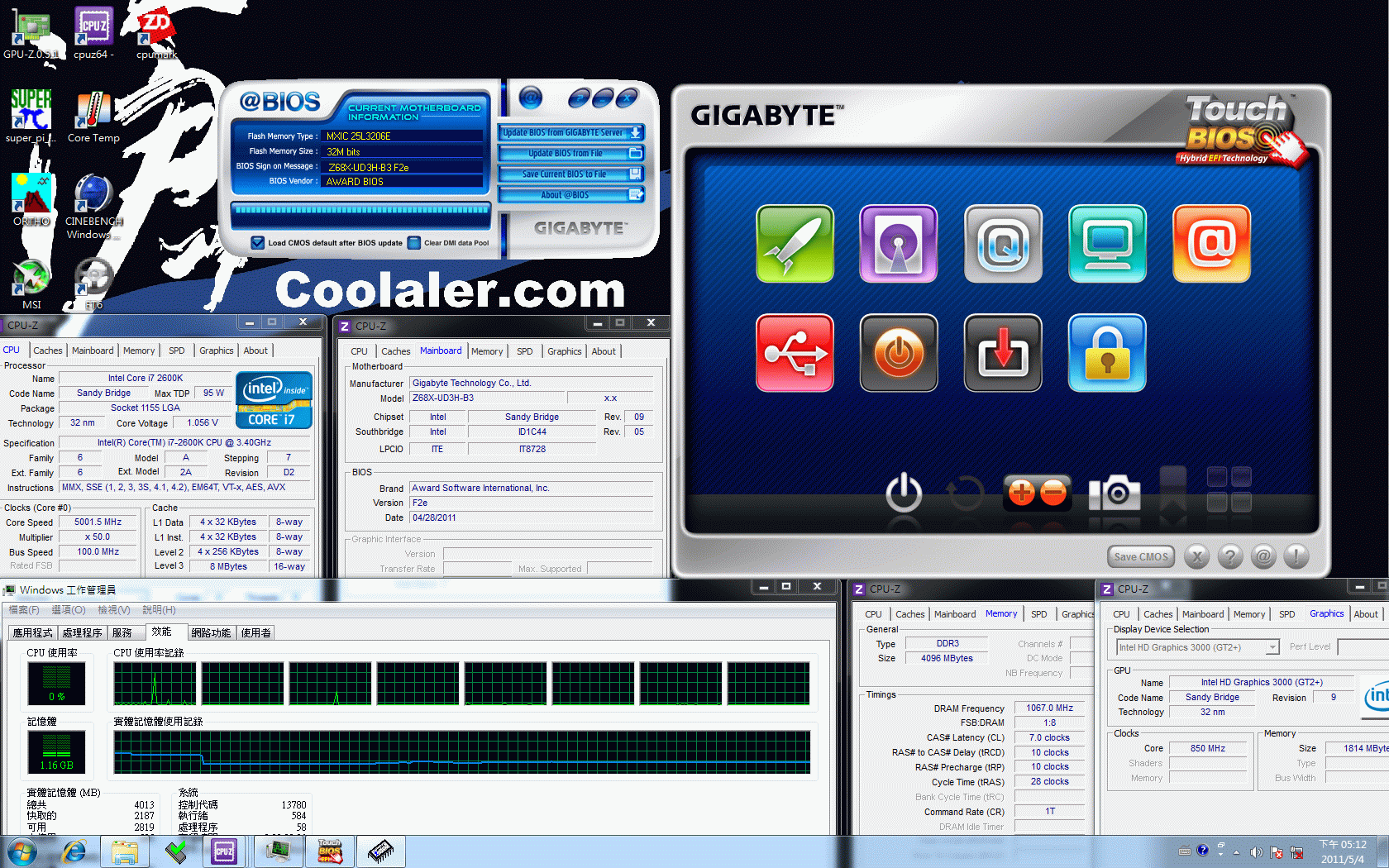
Task: Open the ORTHOS desktop shortcut
Action: click(31, 199)
